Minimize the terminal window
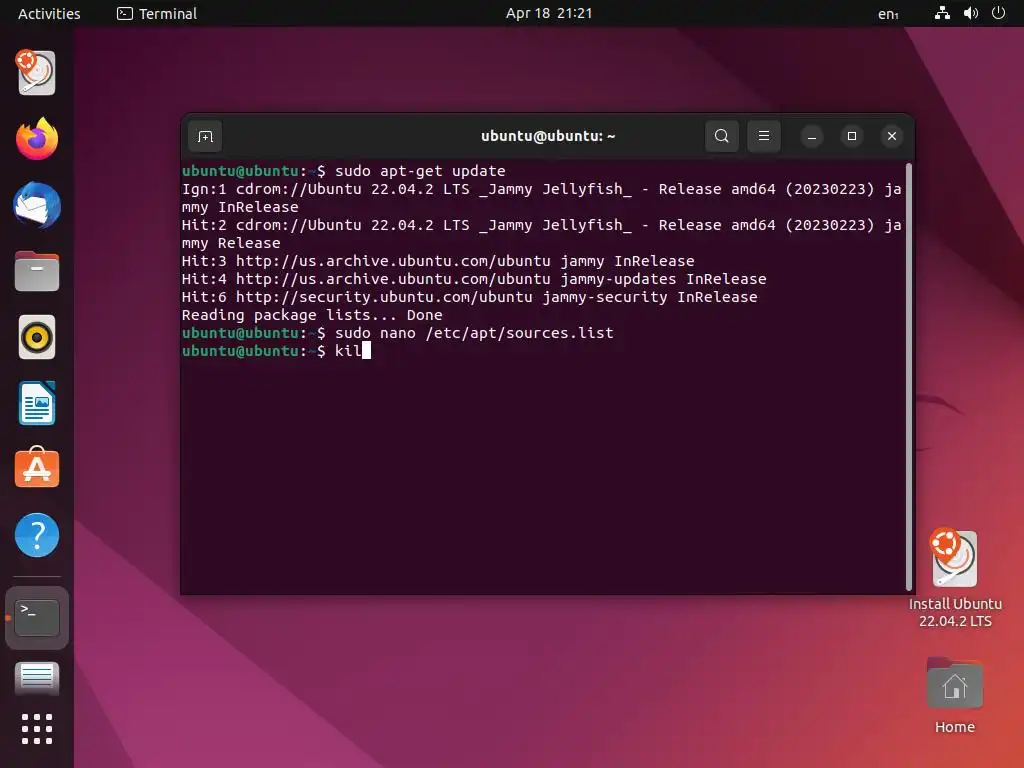The width and height of the screenshot is (1024, 768). coord(812,136)
